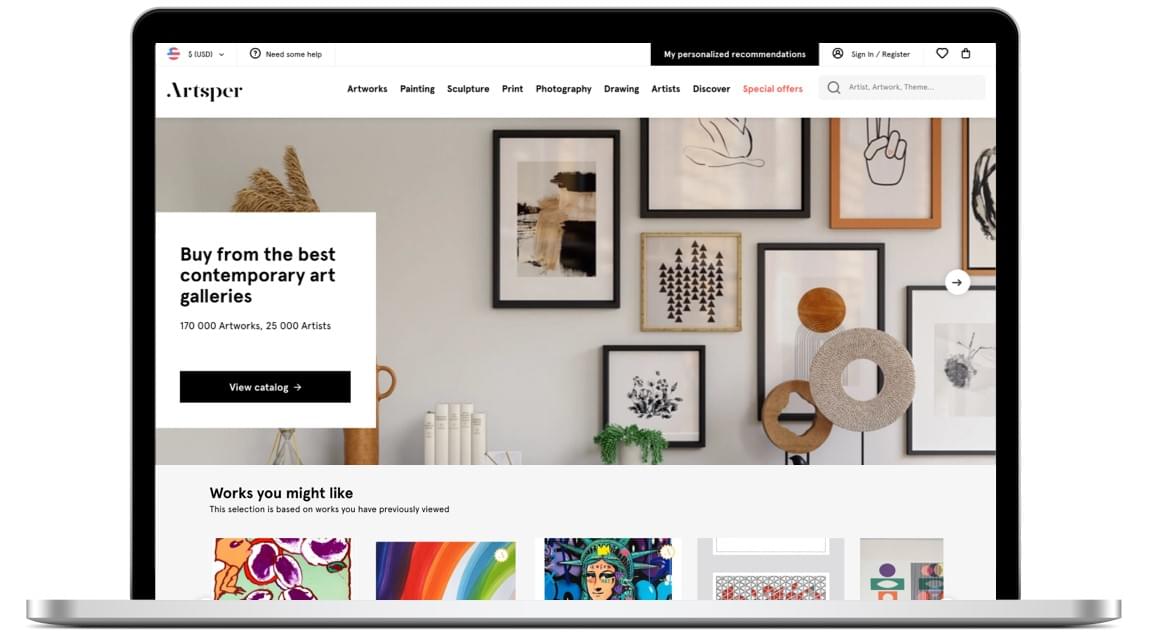
Task: Click the help question mark icon
Action: 255,54
